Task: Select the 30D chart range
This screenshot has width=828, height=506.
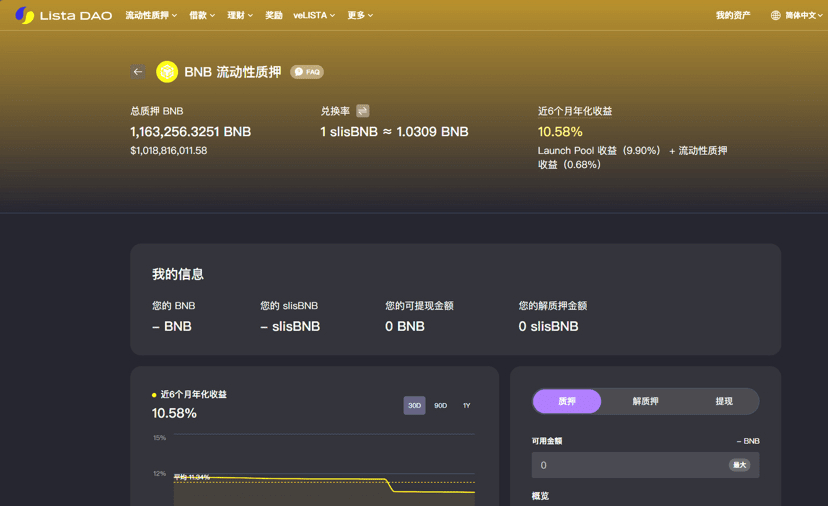Action: (x=415, y=406)
